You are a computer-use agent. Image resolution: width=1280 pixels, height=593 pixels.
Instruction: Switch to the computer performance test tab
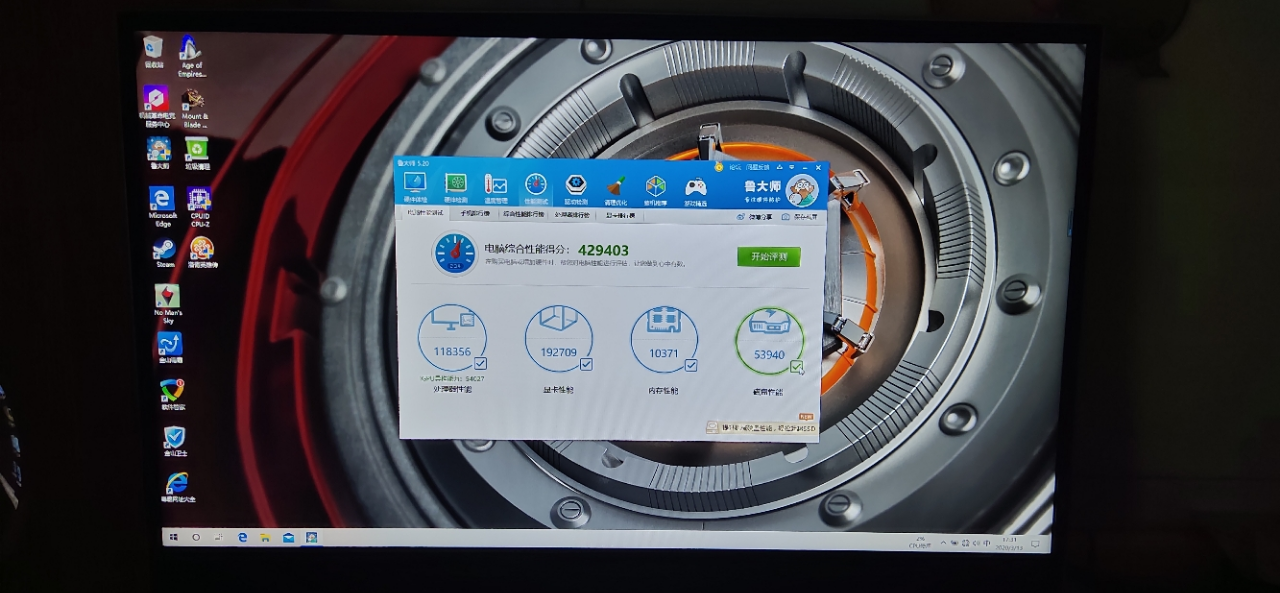pyautogui.click(x=425, y=213)
